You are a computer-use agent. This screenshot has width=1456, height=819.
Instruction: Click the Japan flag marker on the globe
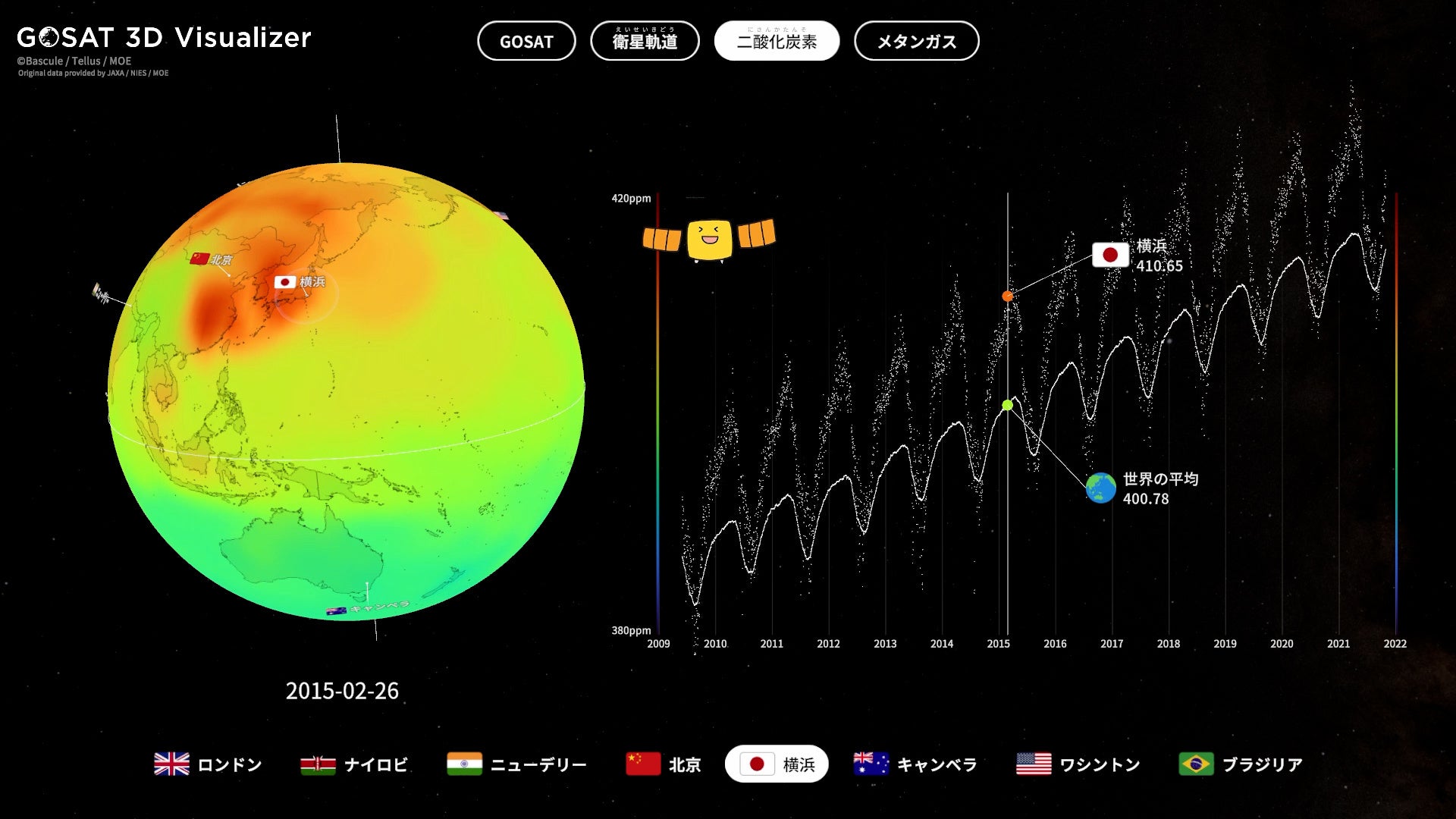(x=285, y=282)
